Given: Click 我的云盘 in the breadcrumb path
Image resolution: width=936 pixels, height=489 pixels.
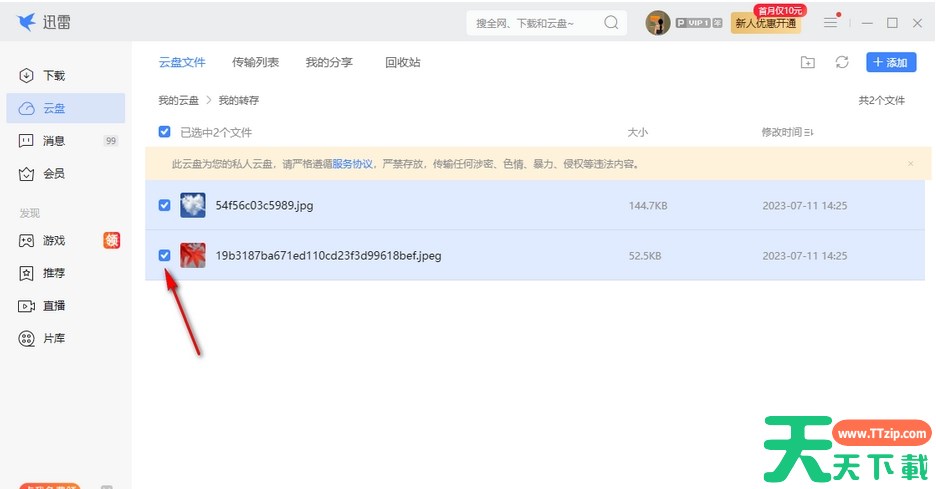Looking at the screenshot, I should (178, 101).
